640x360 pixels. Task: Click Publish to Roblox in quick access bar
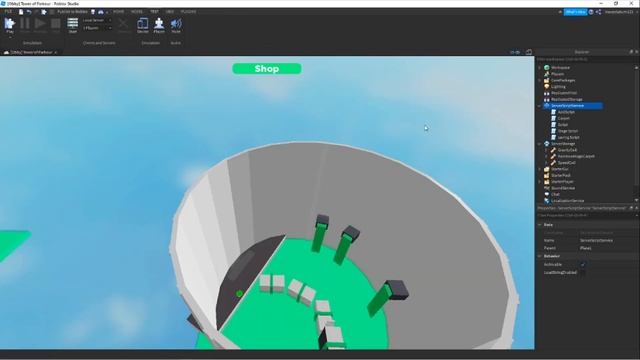[72, 12]
